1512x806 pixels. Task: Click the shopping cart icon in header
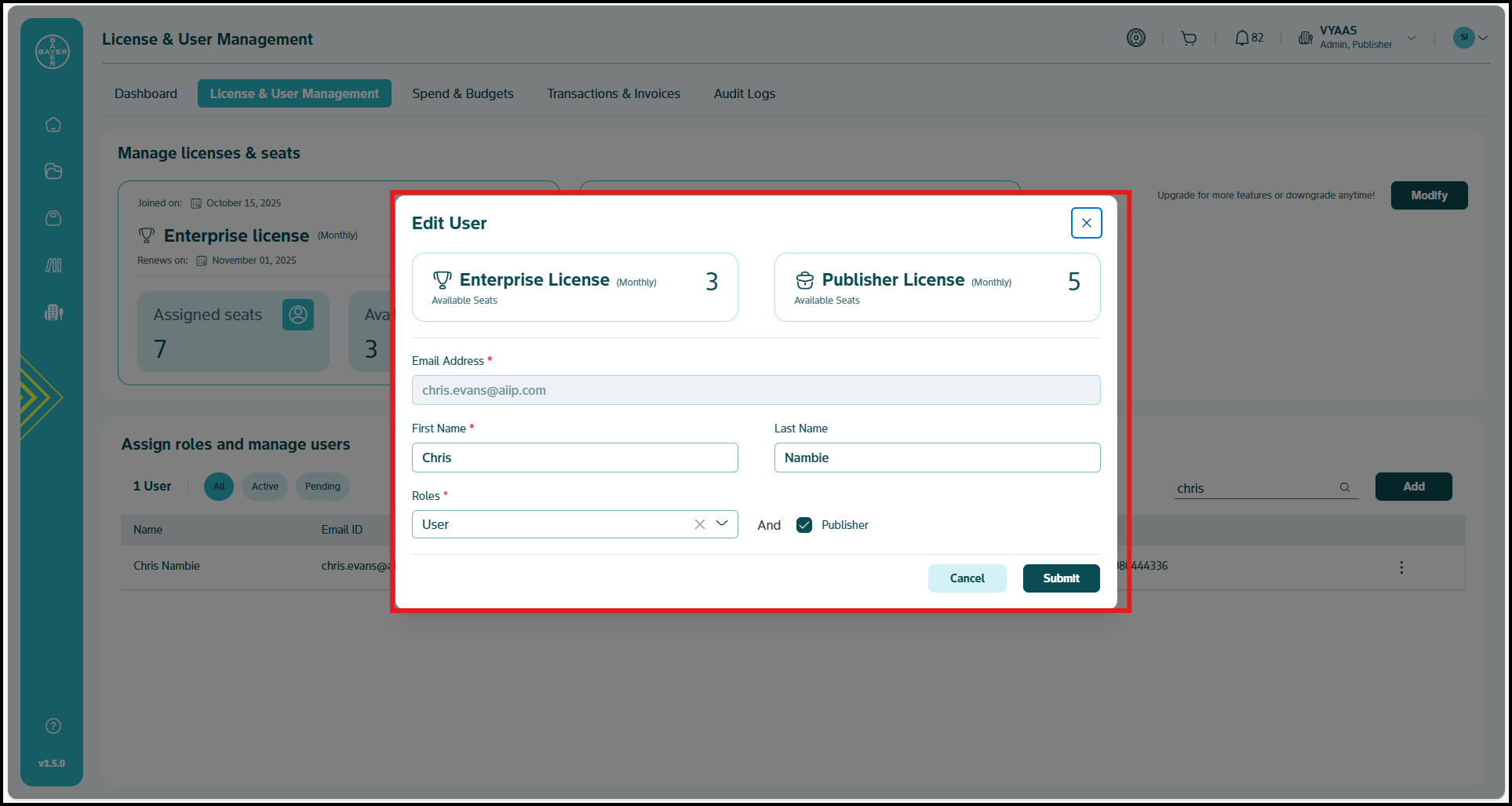pyautogui.click(x=1189, y=38)
